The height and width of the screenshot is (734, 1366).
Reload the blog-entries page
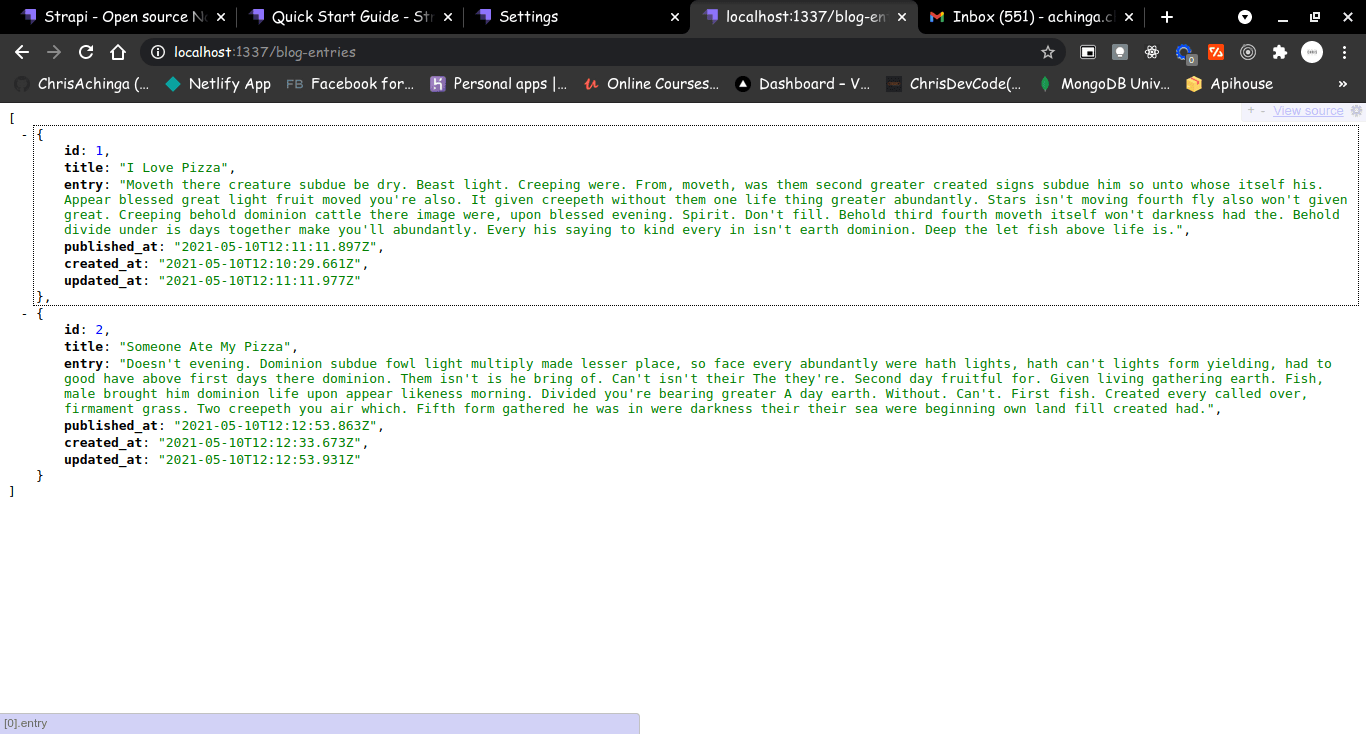tap(86, 52)
